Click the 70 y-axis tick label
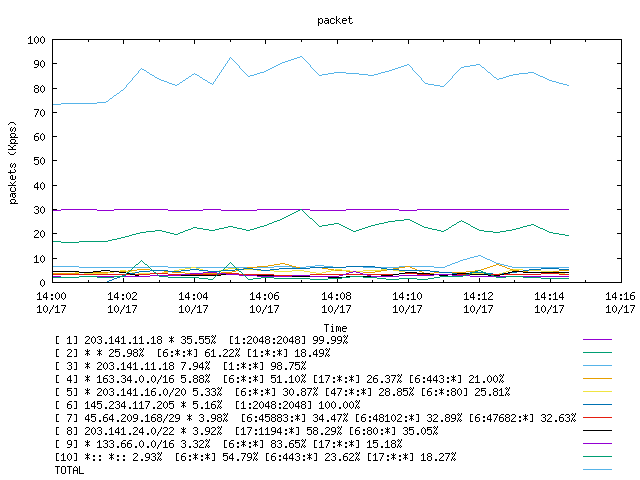This screenshot has height=480, width=640. coord(39,113)
